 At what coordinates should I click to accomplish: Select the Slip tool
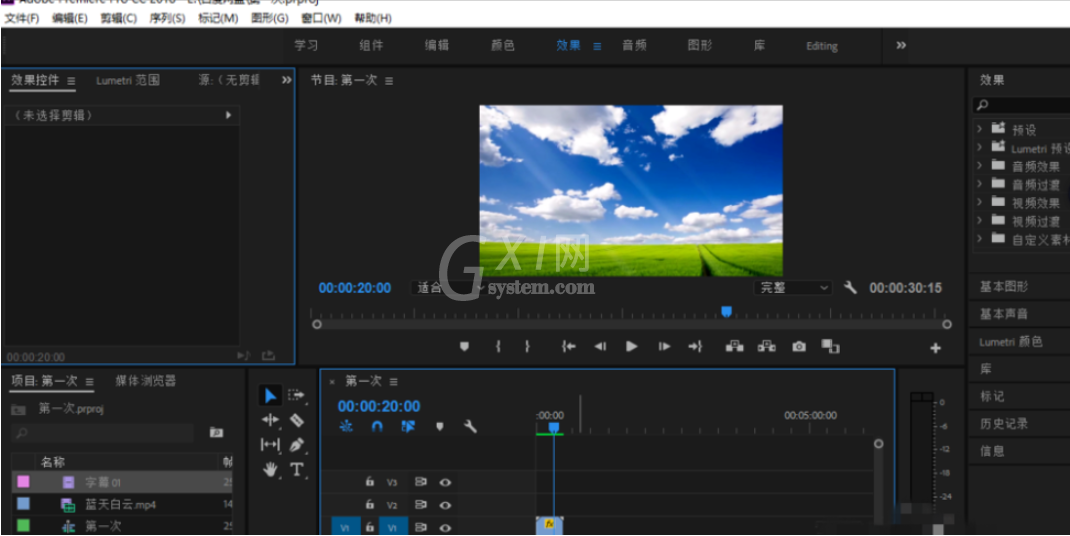point(270,445)
